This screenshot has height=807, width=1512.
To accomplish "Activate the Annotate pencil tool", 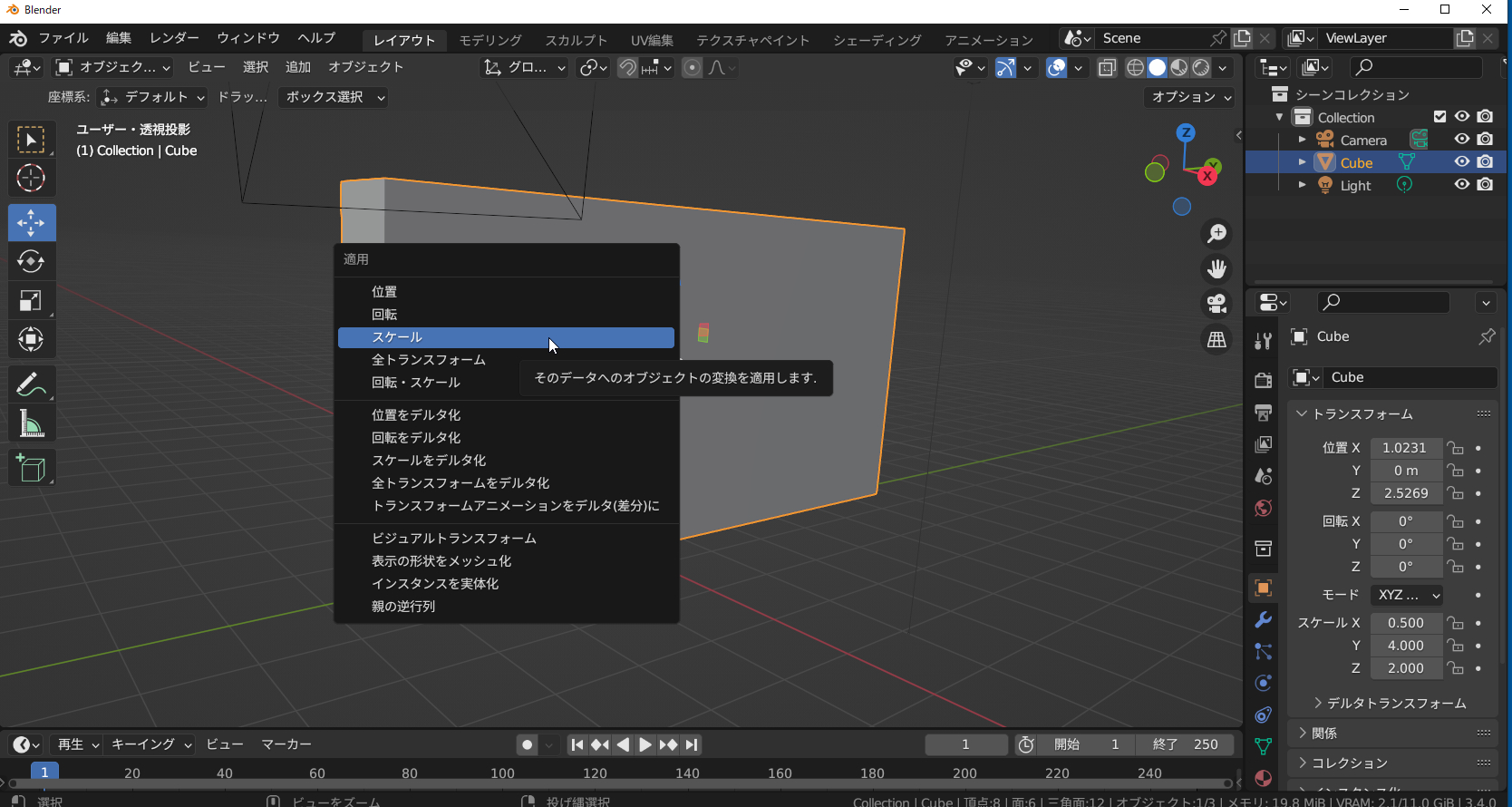I will pyautogui.click(x=32, y=385).
